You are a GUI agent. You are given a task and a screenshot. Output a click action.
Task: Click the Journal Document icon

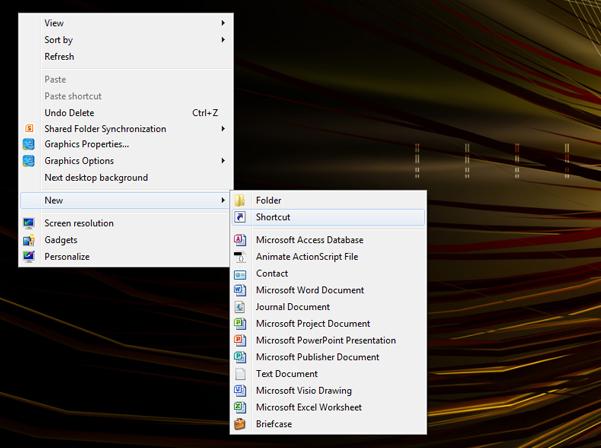pos(240,307)
